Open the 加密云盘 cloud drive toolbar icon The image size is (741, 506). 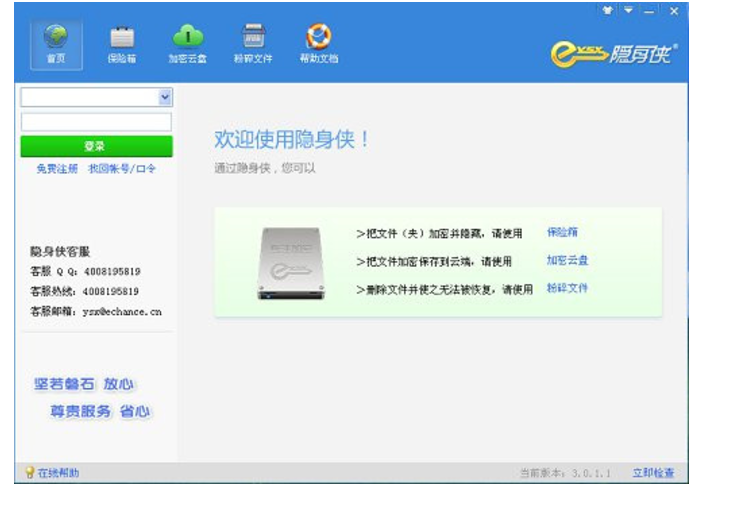pos(188,38)
